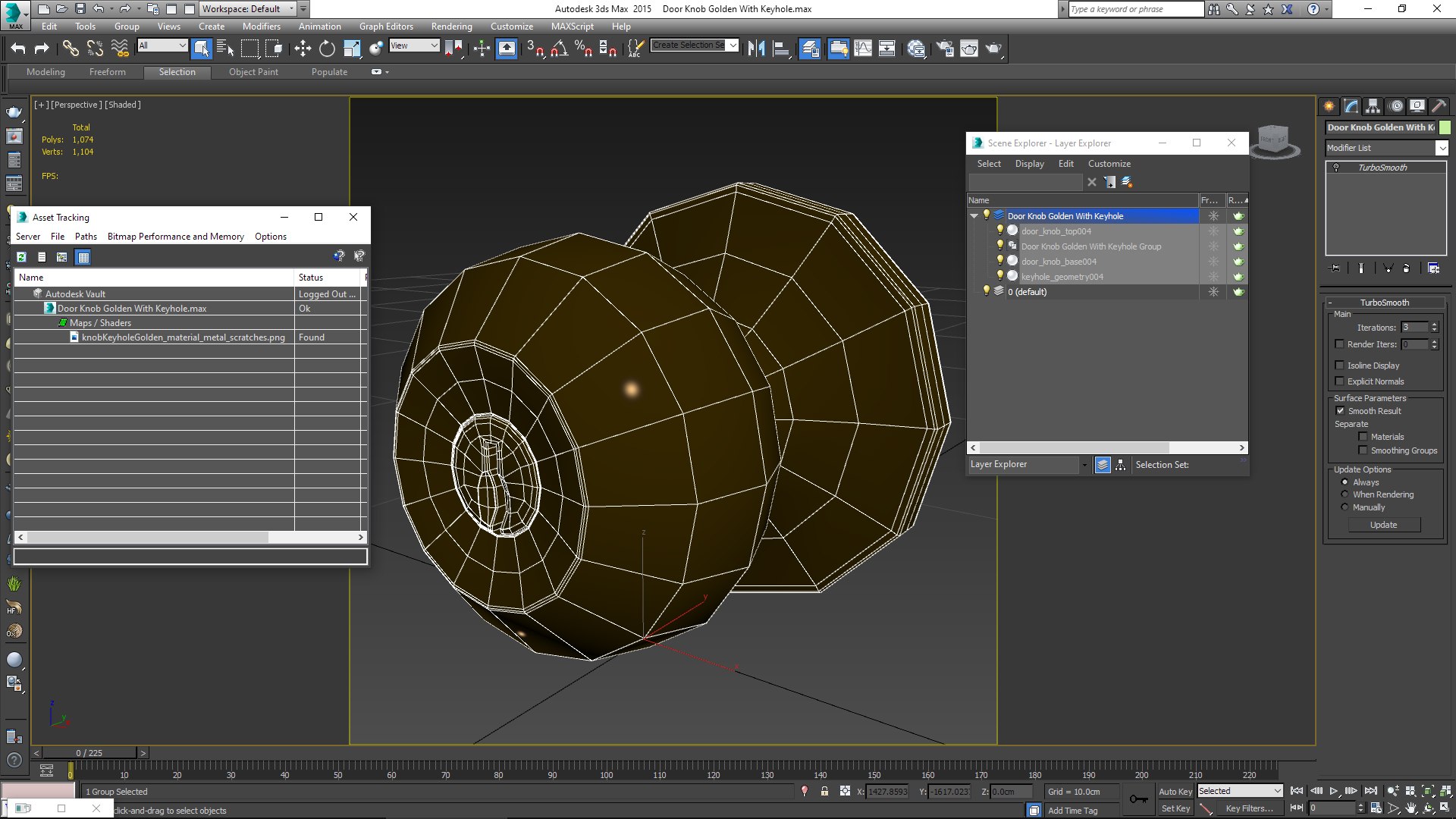Uncheck the Smooth Result checkbox
Image resolution: width=1456 pixels, height=819 pixels.
pos(1340,411)
